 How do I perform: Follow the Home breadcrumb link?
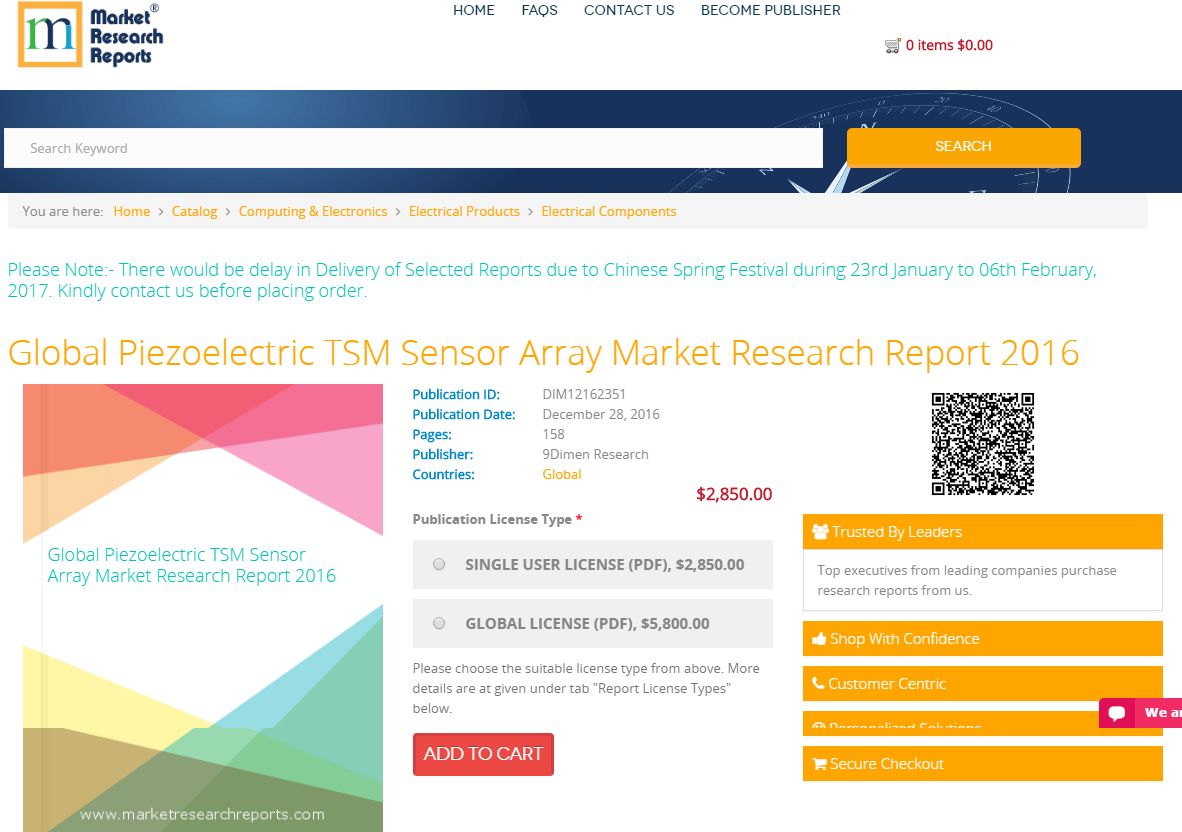point(132,212)
